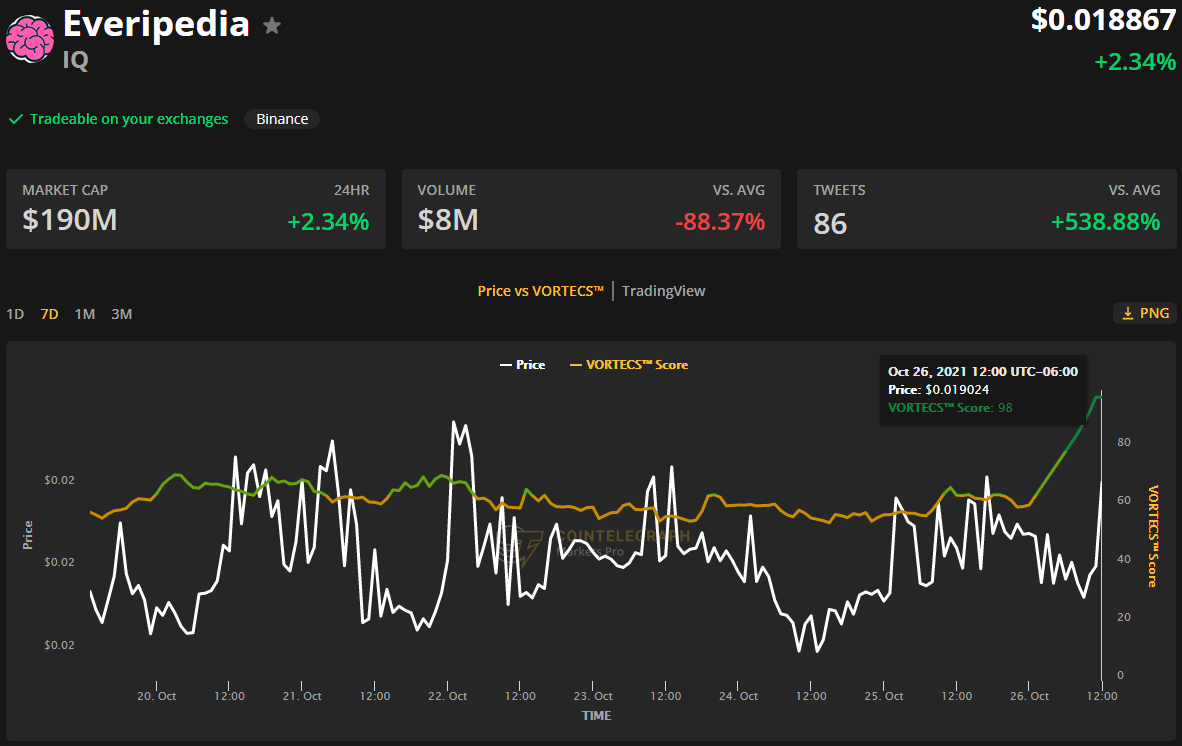1182x746 pixels.
Task: Click the Everipedia title
Action: (x=156, y=24)
